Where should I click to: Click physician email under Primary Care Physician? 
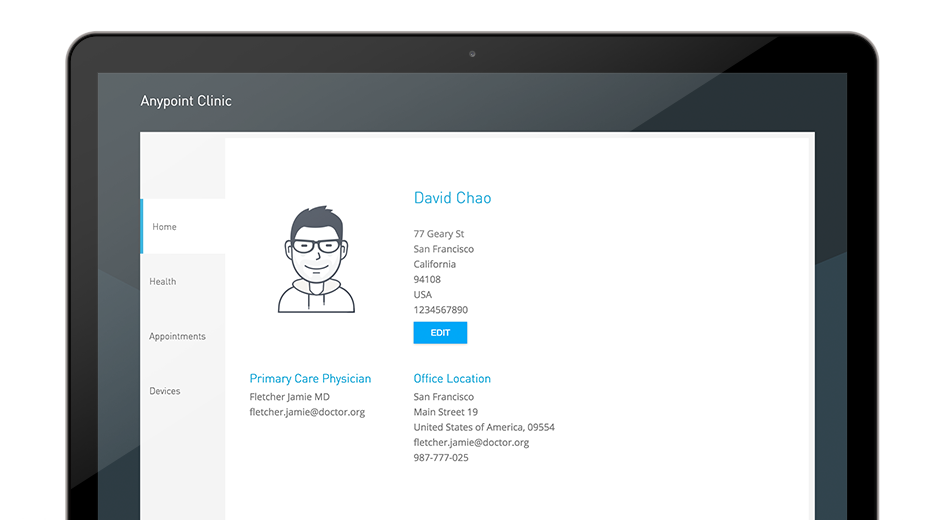click(x=307, y=412)
